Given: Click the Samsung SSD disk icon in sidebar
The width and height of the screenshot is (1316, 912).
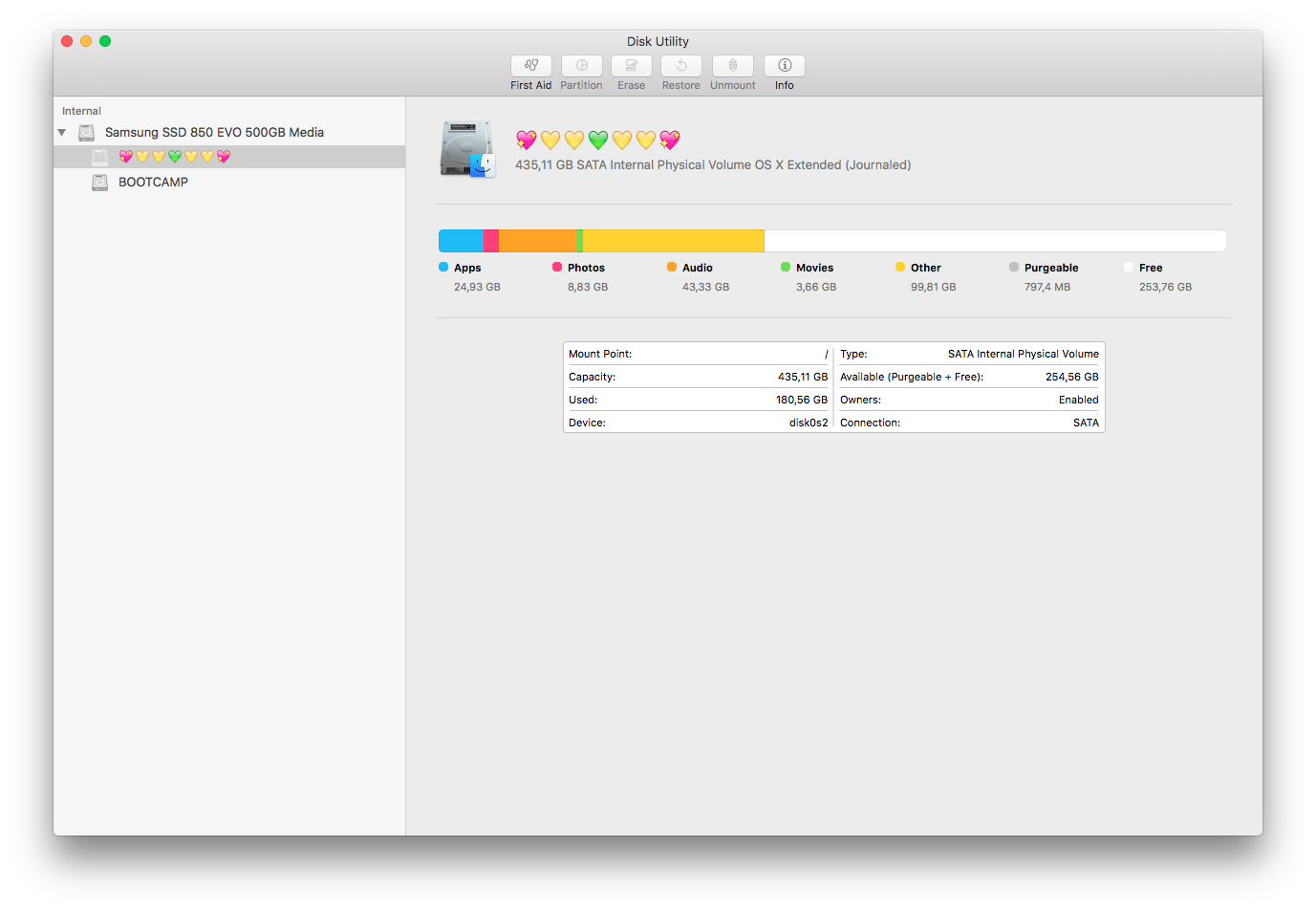Looking at the screenshot, I should coord(86,133).
